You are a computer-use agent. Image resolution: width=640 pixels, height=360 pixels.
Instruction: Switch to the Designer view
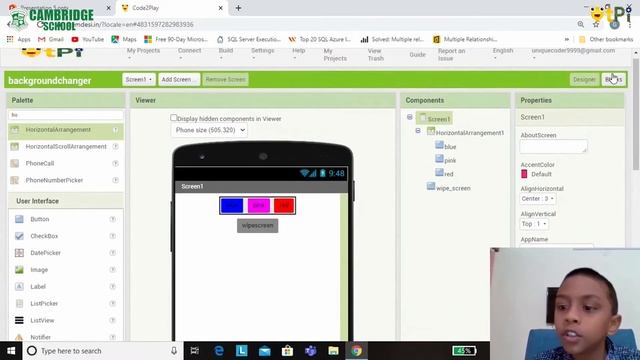(584, 80)
